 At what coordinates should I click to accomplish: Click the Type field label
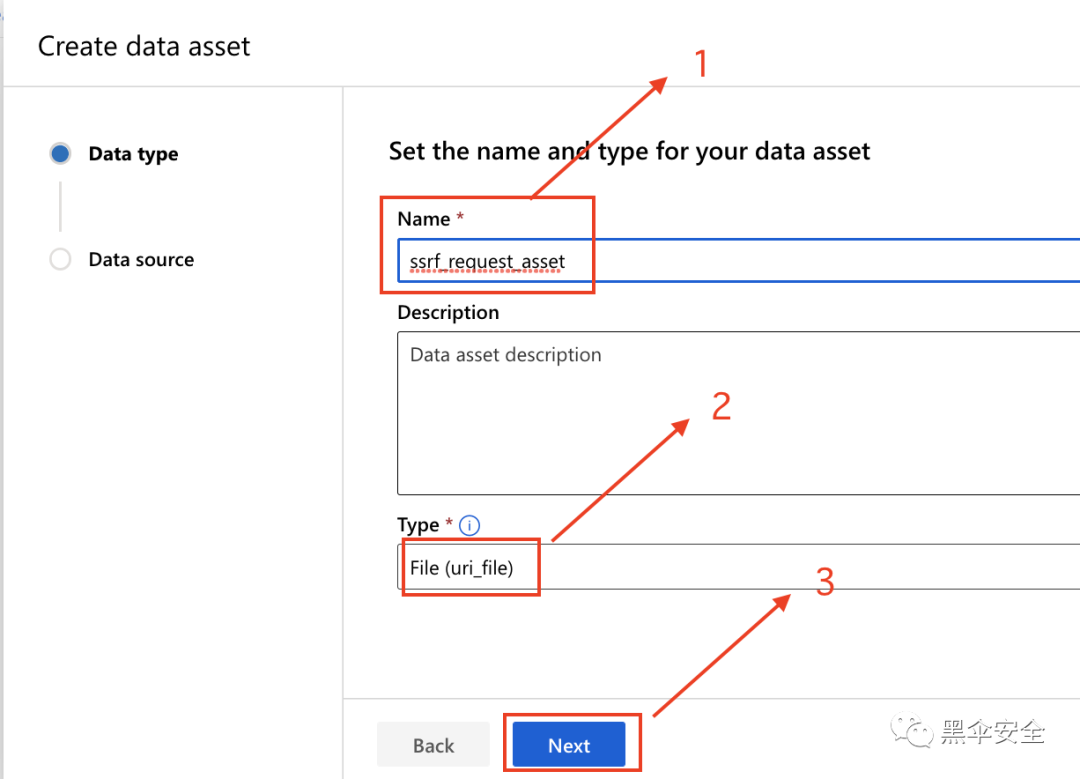point(418,526)
